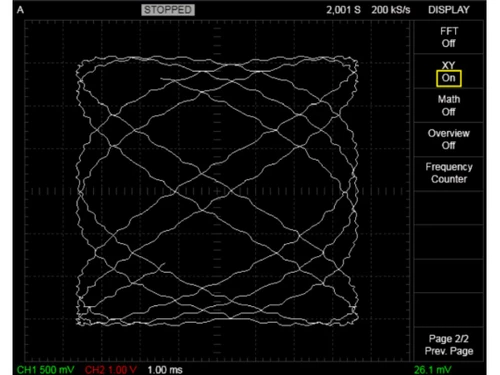Screen dimensions: 500x375
Task: Select the CH1 500 mV readout
Action: pyautogui.click(x=45, y=370)
